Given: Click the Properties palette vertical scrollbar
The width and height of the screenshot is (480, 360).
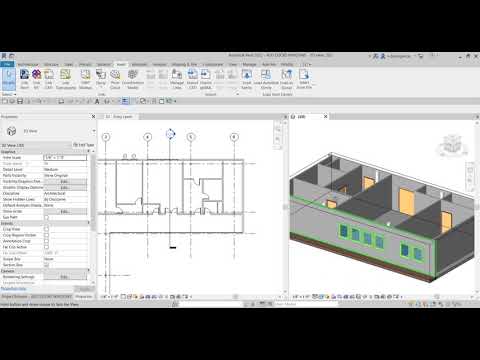Looking at the screenshot, I should tap(93, 193).
